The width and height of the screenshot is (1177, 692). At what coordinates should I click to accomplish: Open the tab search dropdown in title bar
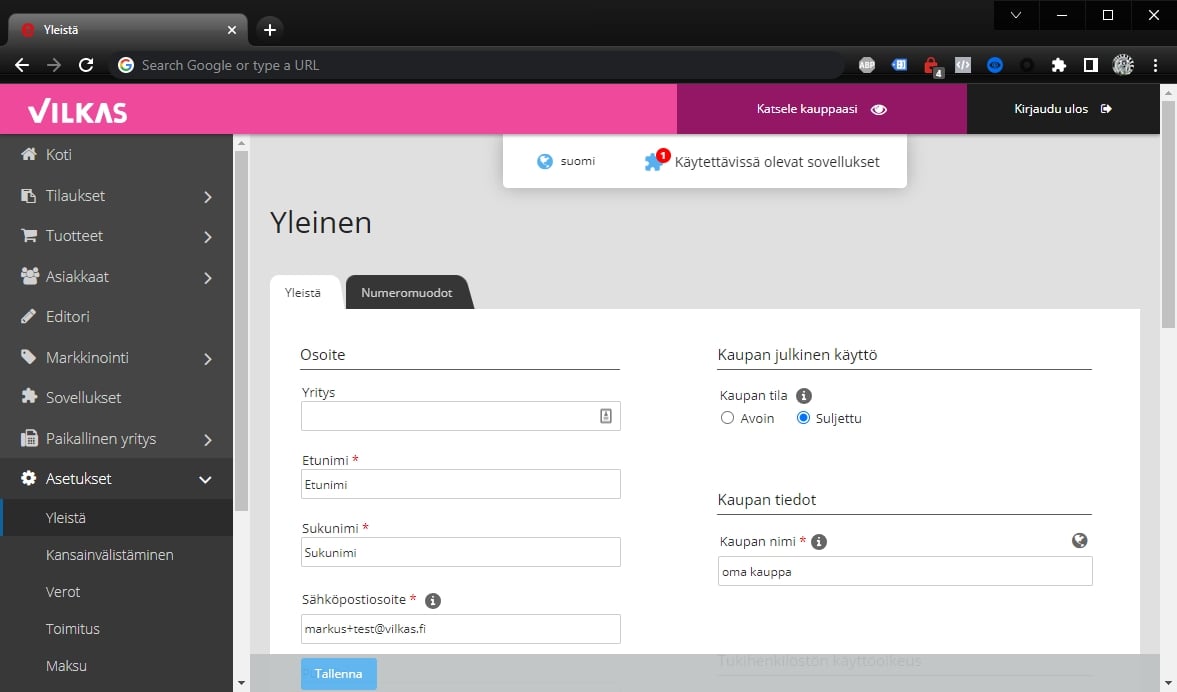(1016, 15)
